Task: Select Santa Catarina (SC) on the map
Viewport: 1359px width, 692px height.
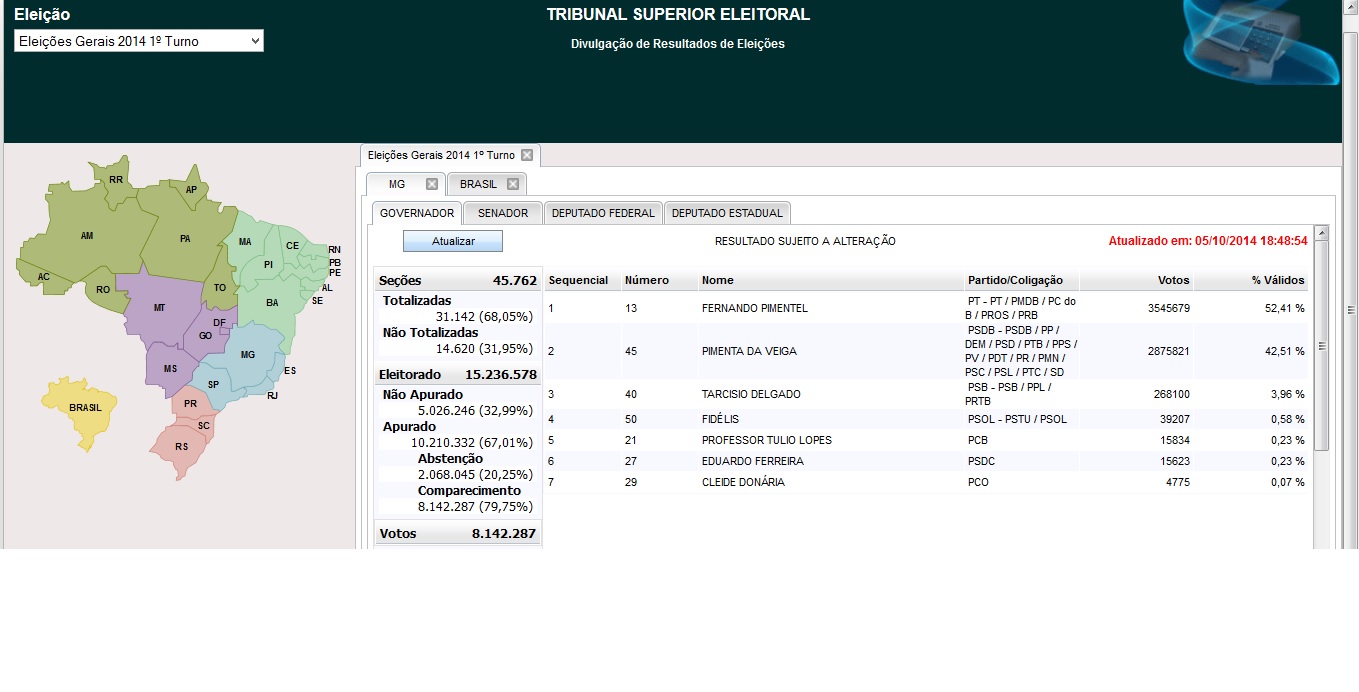Action: [x=204, y=425]
